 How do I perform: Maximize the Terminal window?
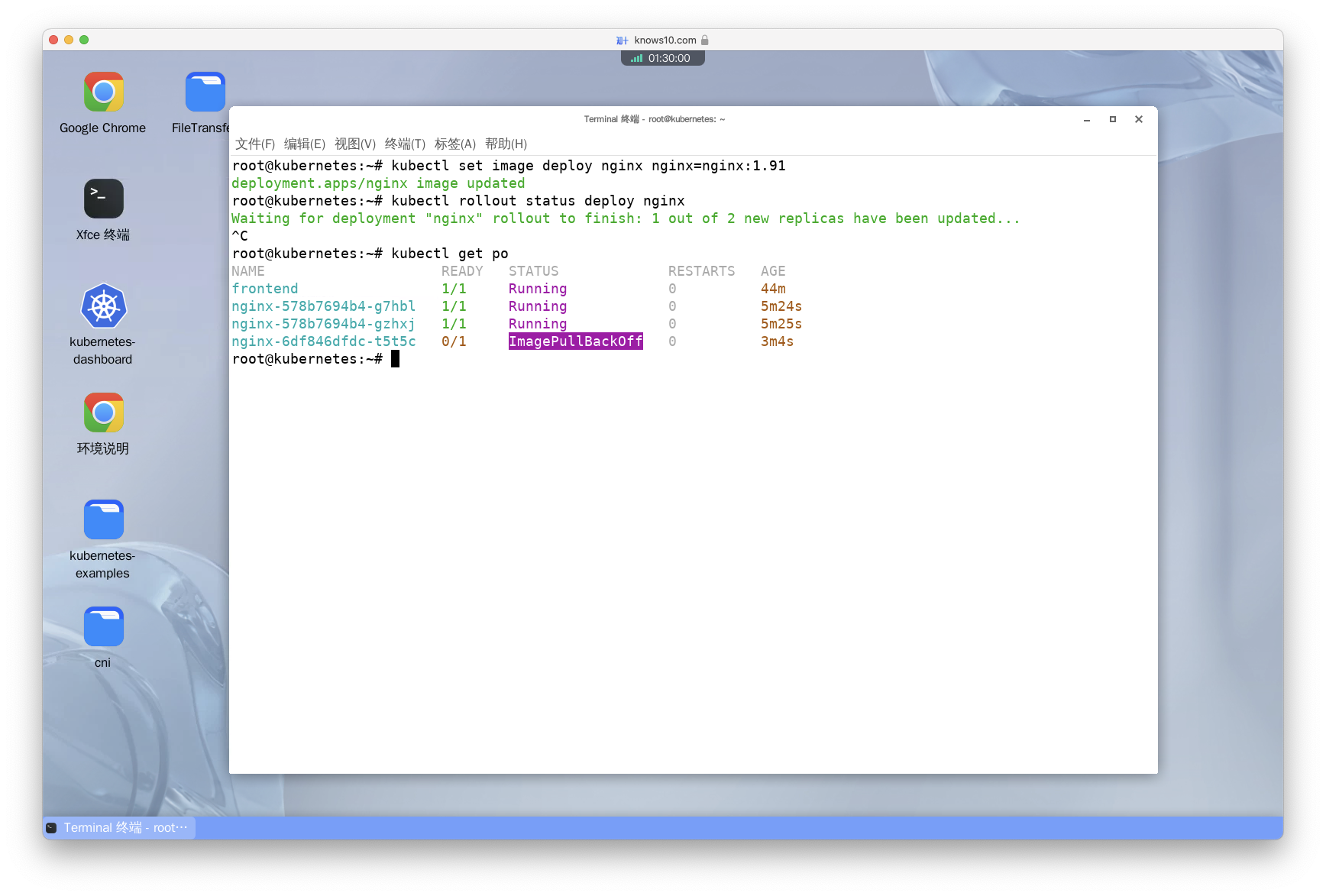1113,119
